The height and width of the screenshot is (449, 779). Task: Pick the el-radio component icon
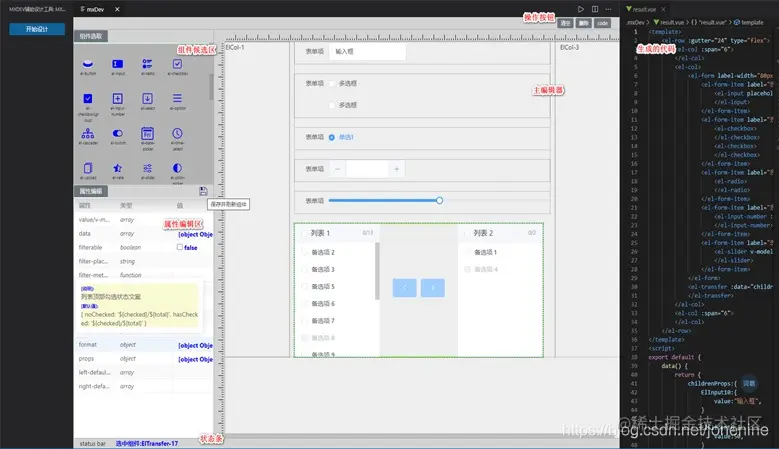pos(147,64)
